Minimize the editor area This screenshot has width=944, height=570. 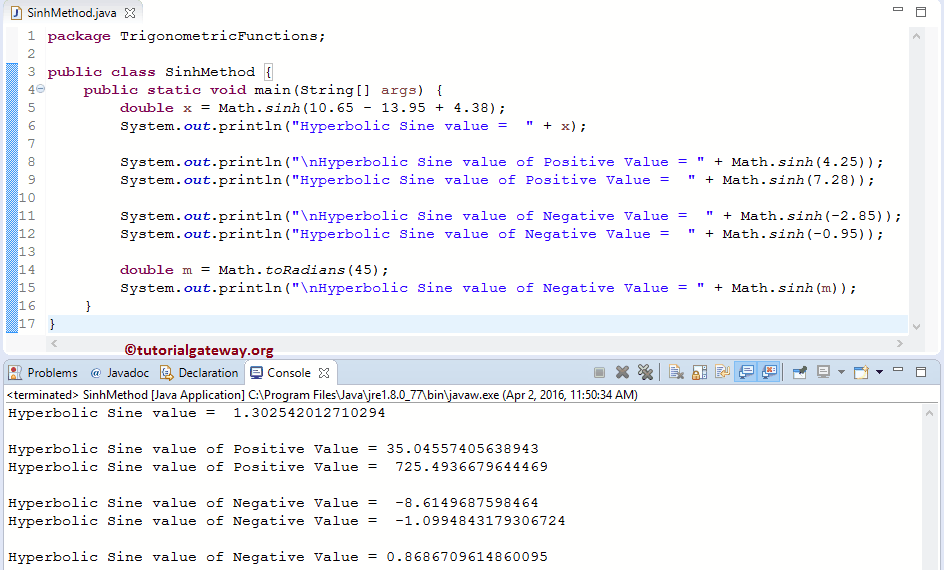click(x=898, y=10)
